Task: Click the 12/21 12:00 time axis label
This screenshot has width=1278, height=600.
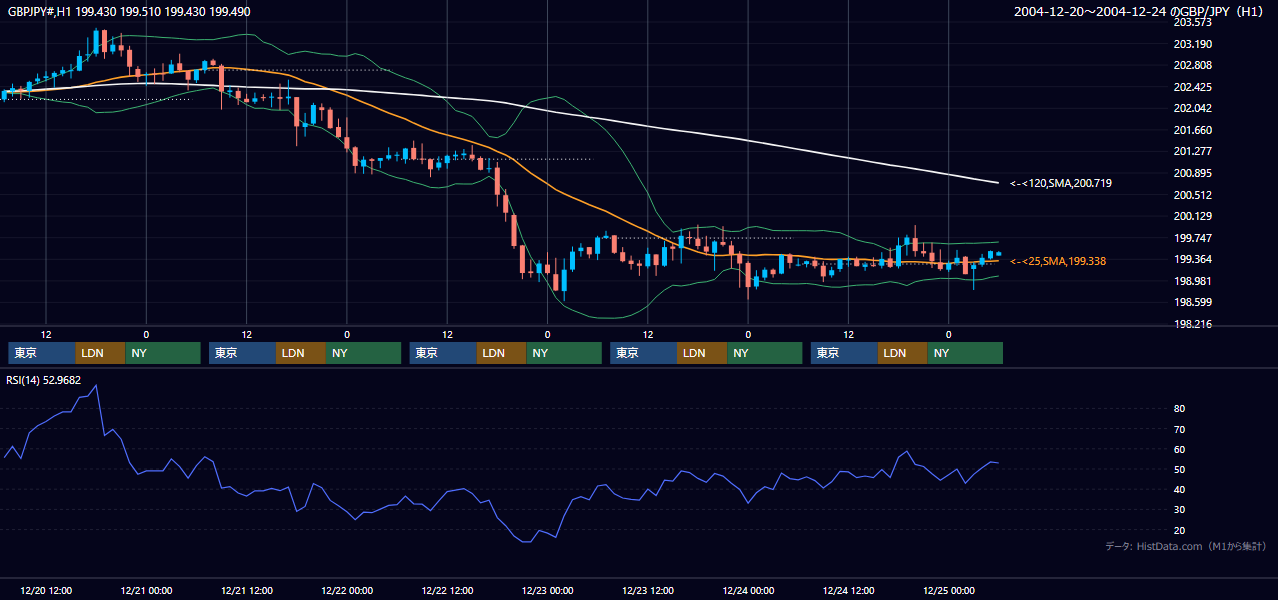Action: [247, 590]
